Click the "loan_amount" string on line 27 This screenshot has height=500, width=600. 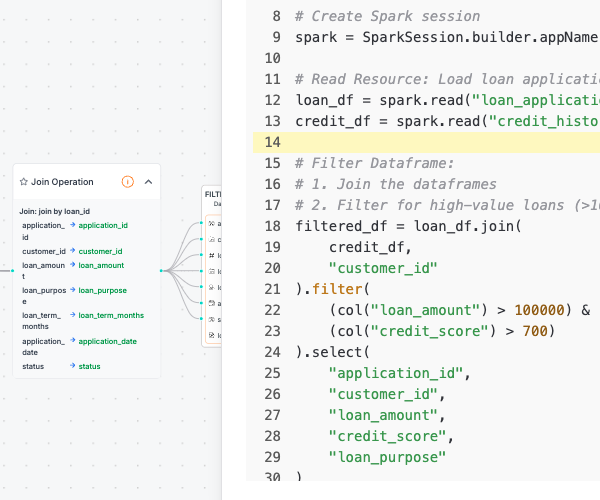coord(383,415)
